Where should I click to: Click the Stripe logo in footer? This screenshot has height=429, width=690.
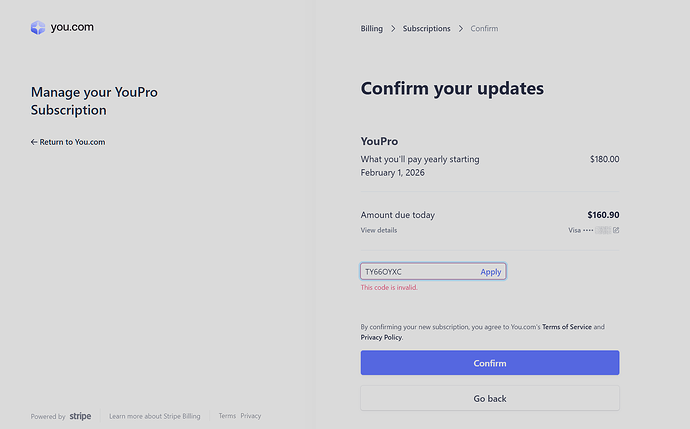pyautogui.click(x=80, y=416)
